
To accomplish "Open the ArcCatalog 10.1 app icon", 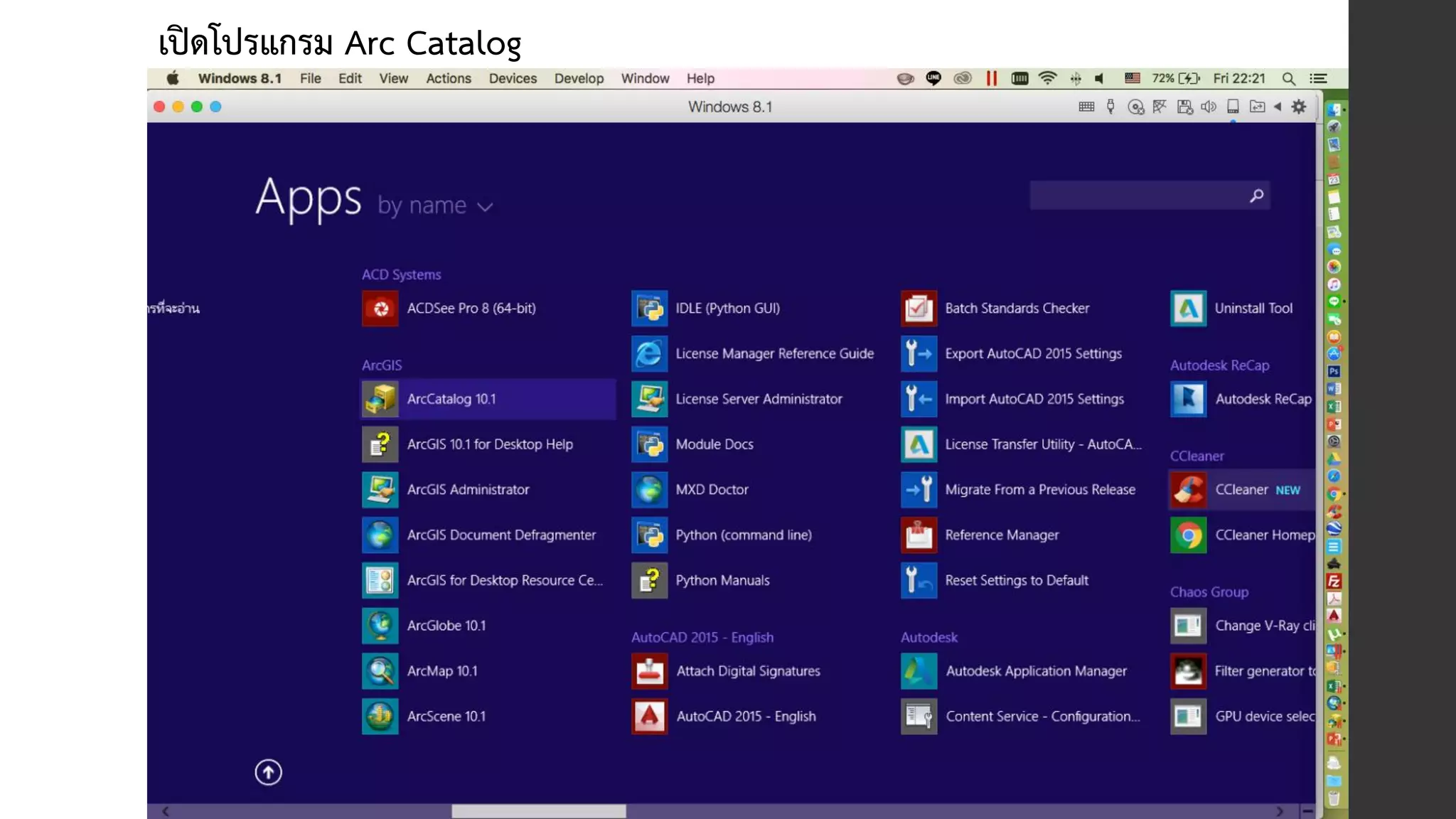I will click(x=380, y=399).
